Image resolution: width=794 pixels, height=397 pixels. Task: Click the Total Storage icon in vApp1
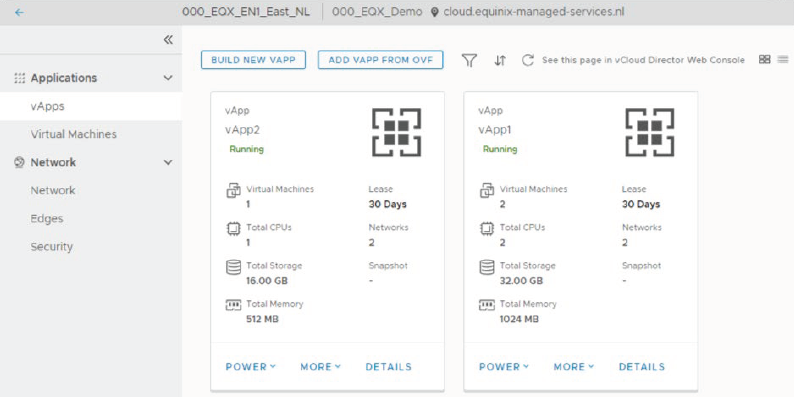(487, 267)
